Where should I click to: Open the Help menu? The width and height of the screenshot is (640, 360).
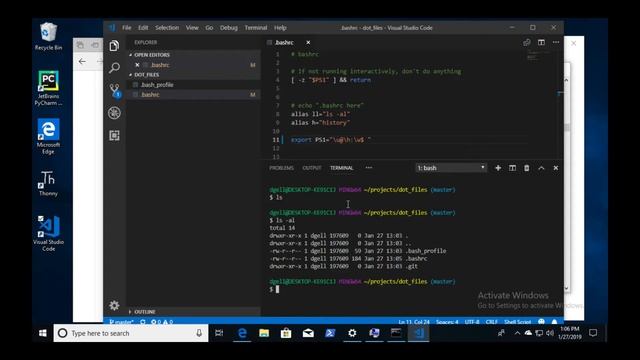tap(280, 28)
